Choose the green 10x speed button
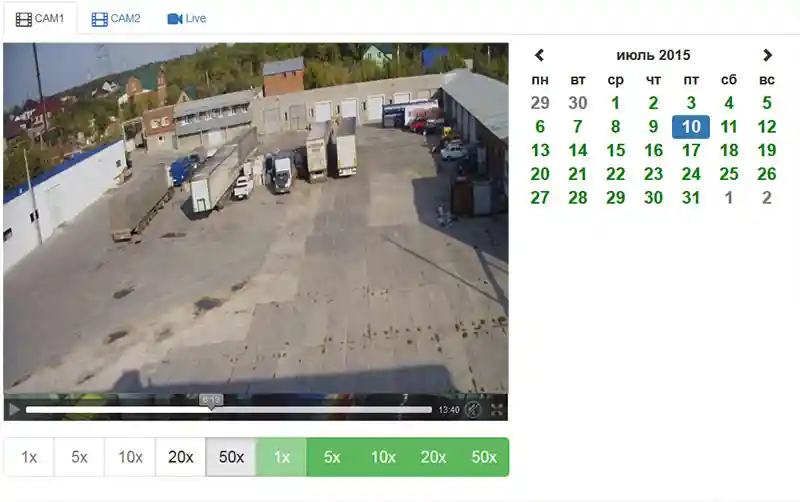This screenshot has height=502, width=800. pyautogui.click(x=383, y=457)
